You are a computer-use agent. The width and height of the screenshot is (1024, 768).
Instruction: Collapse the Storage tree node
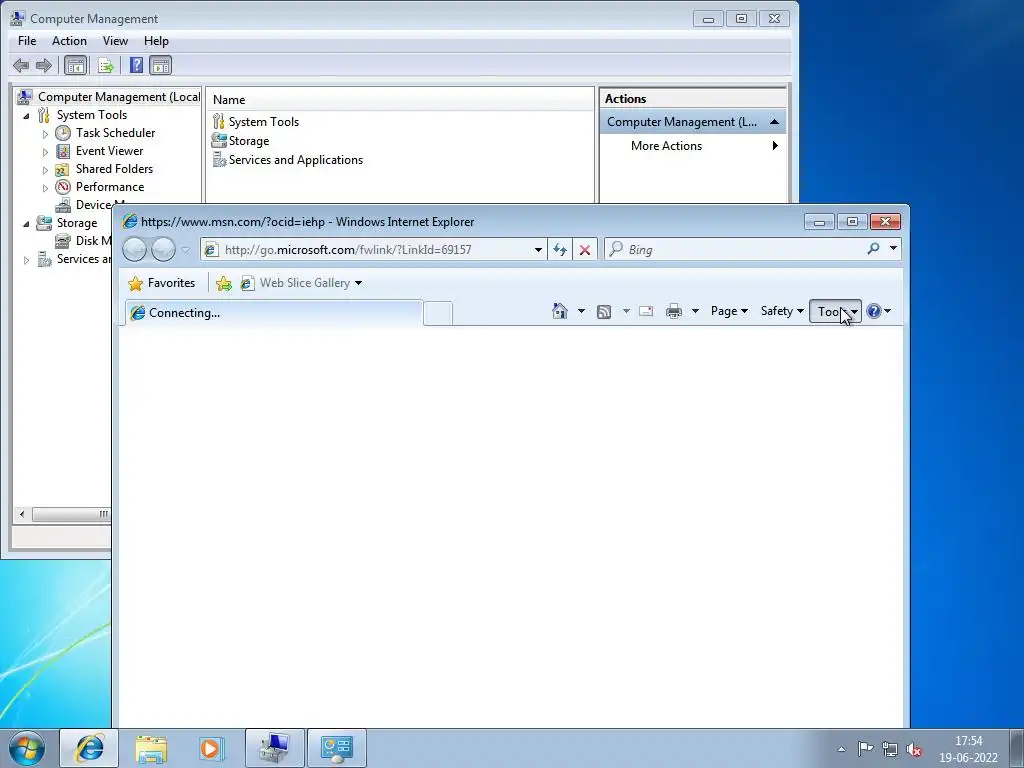click(x=26, y=223)
